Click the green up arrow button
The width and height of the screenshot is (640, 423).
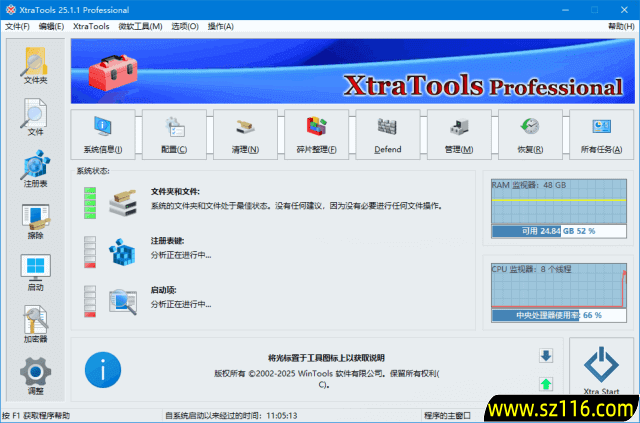[546, 384]
